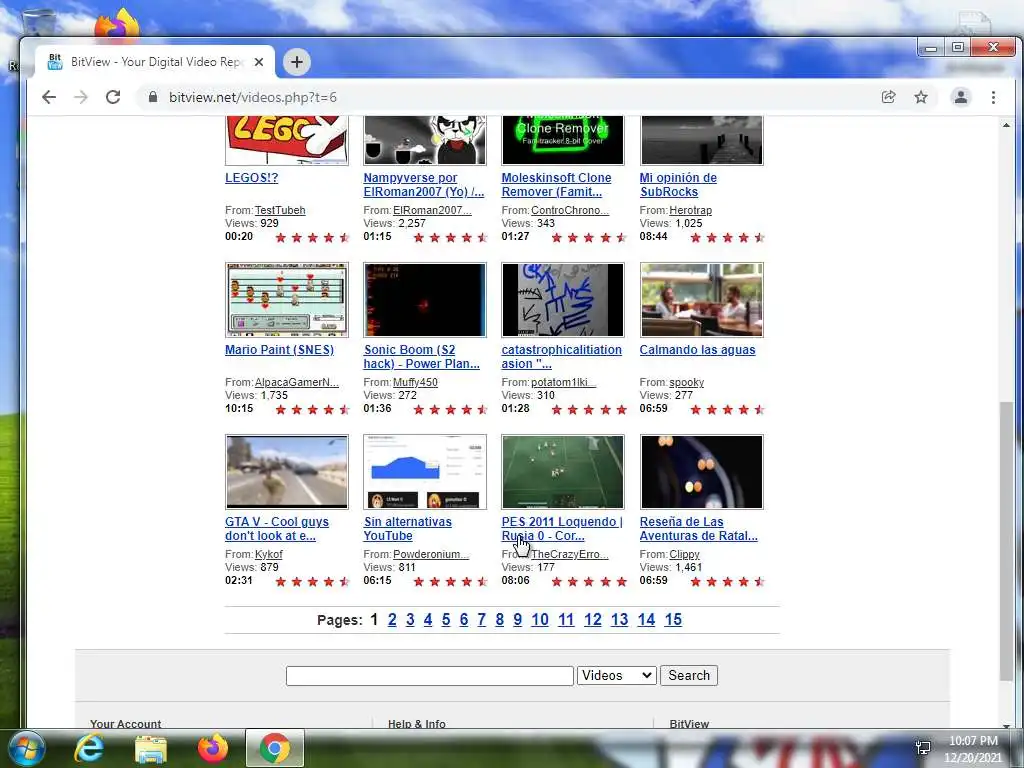This screenshot has width=1024, height=768.
Task: Open the Windows Start menu
Action: (26, 748)
